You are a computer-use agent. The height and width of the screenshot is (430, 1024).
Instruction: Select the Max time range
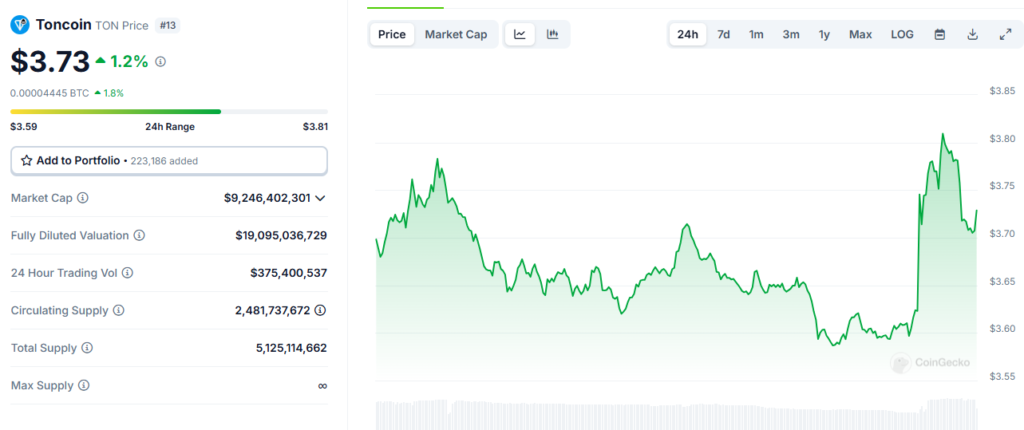[860, 35]
